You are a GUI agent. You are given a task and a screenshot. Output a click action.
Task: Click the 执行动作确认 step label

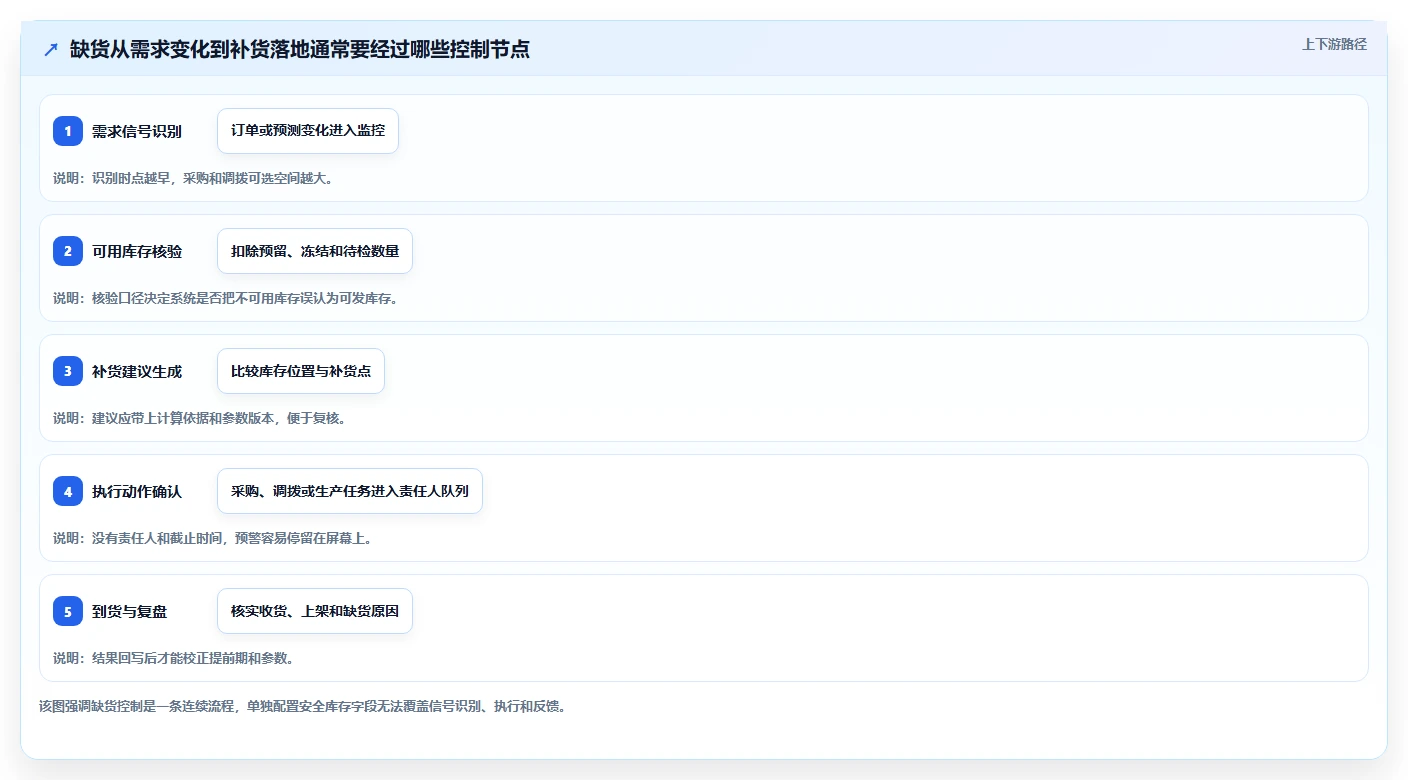click(x=137, y=491)
